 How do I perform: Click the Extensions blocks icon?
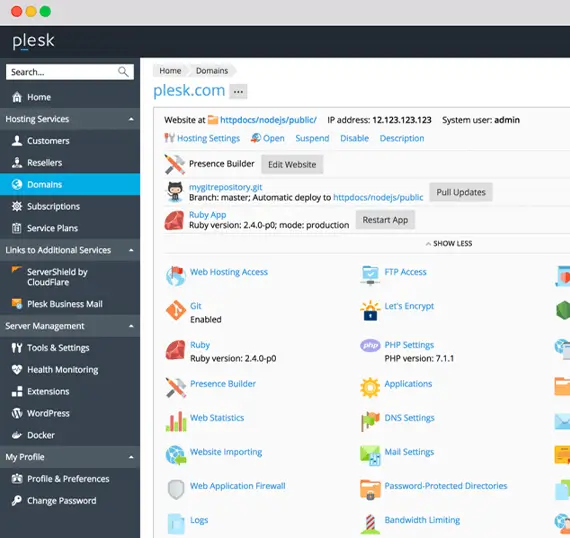coord(17,392)
